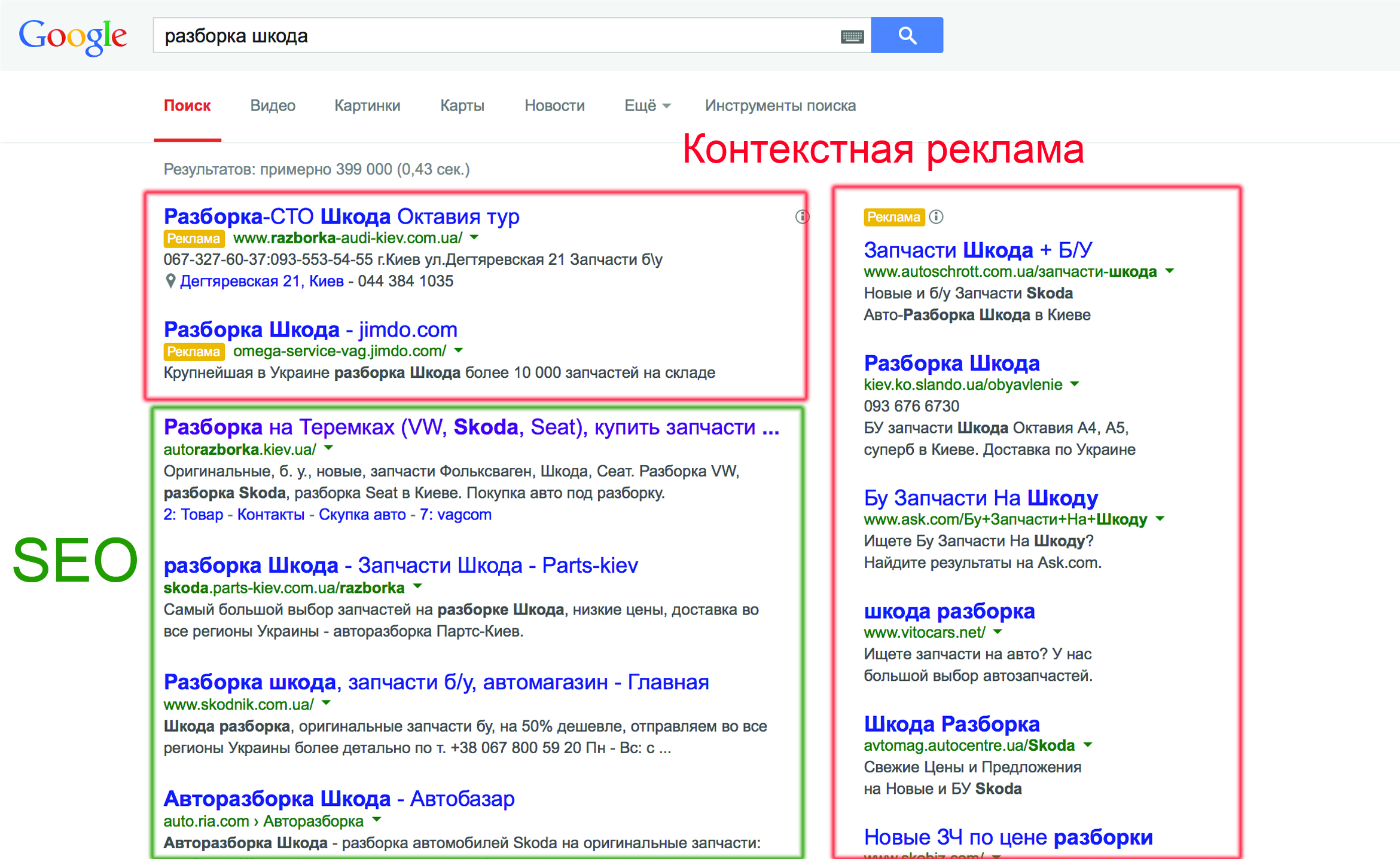This screenshot has width=1400, height=859.
Task: Expand arrow next to www.autoschrott.com.ua URL
Action: (1170, 271)
